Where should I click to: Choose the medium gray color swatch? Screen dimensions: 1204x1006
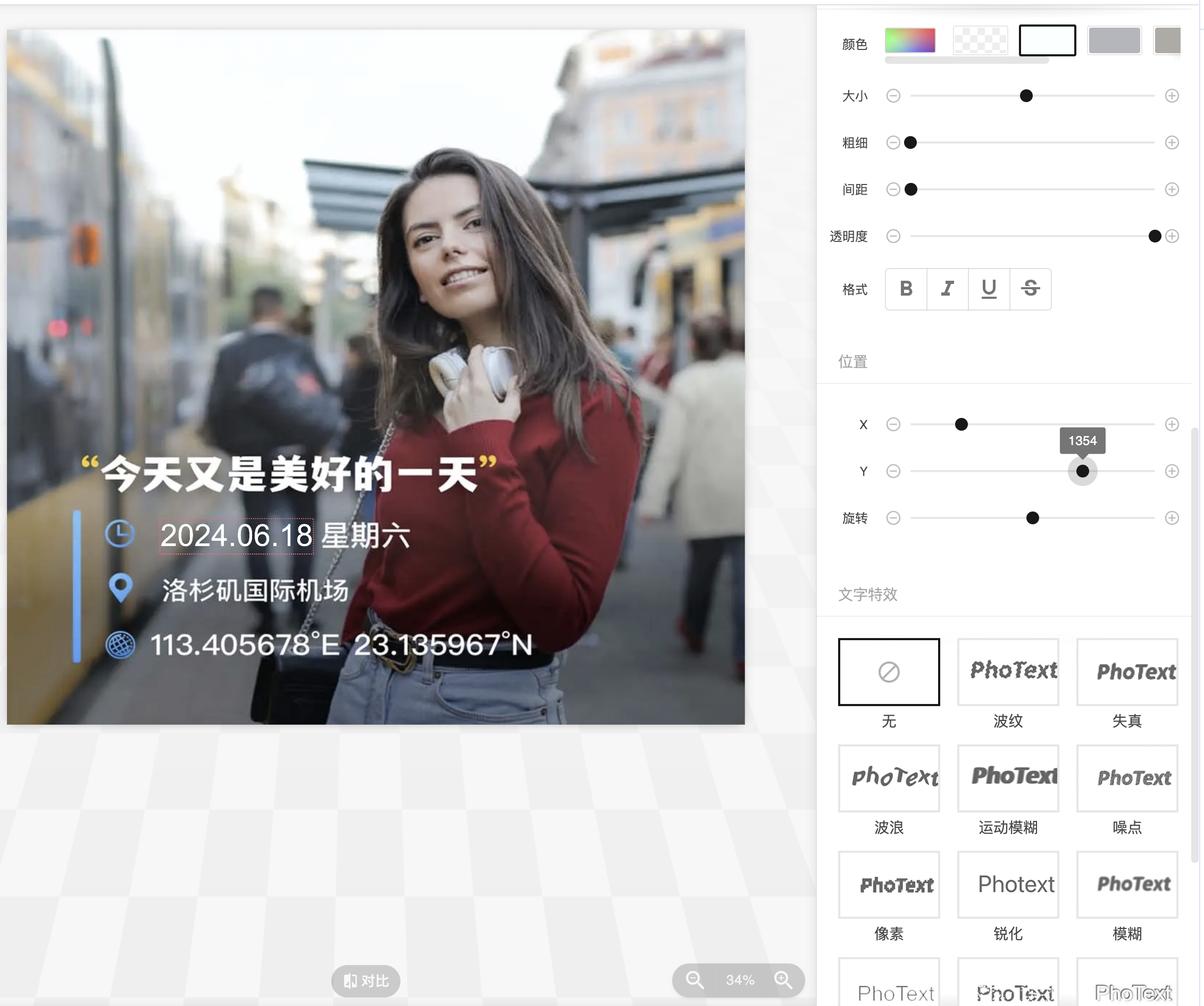1114,41
